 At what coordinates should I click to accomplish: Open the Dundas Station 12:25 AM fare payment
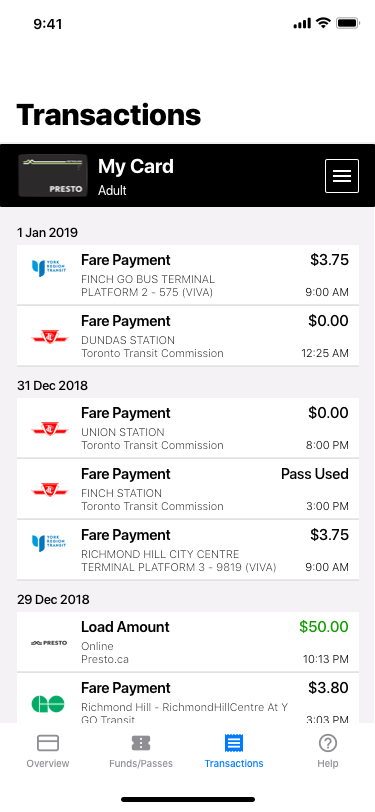[x=188, y=336]
